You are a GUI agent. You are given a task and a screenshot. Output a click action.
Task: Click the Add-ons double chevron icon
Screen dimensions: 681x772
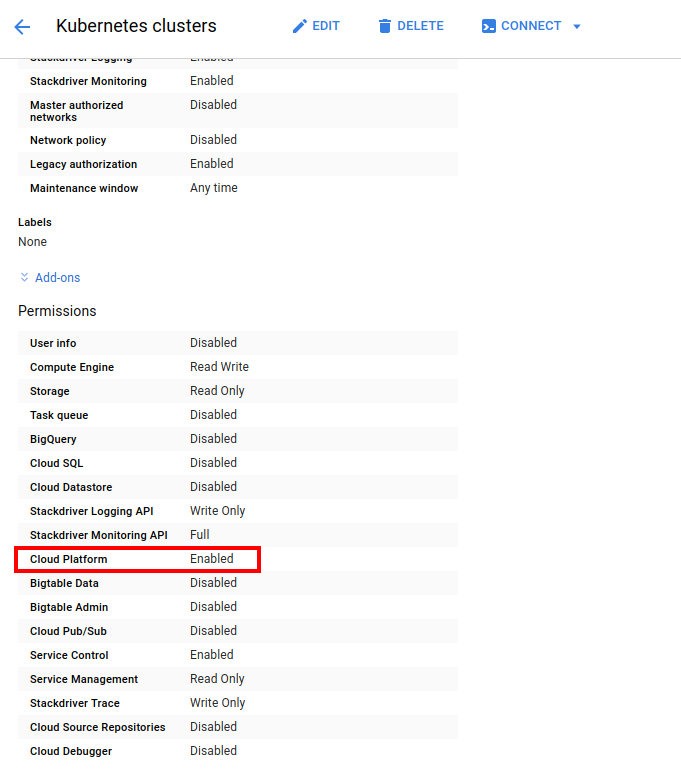24,278
